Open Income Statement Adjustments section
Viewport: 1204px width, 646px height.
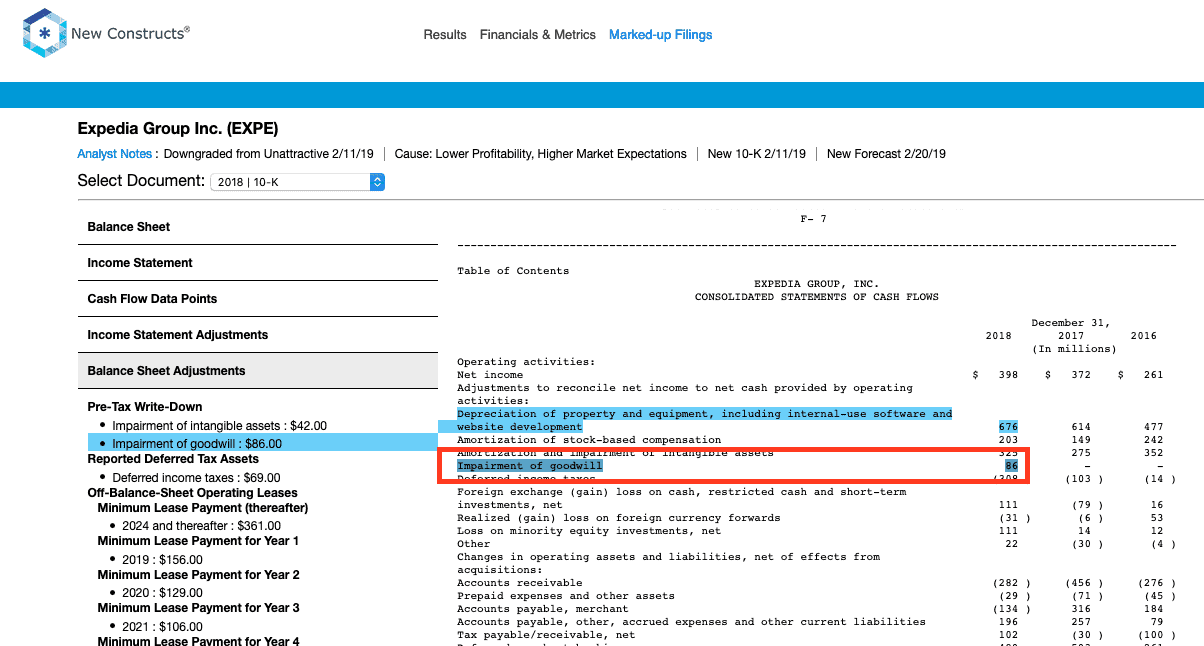(x=258, y=335)
